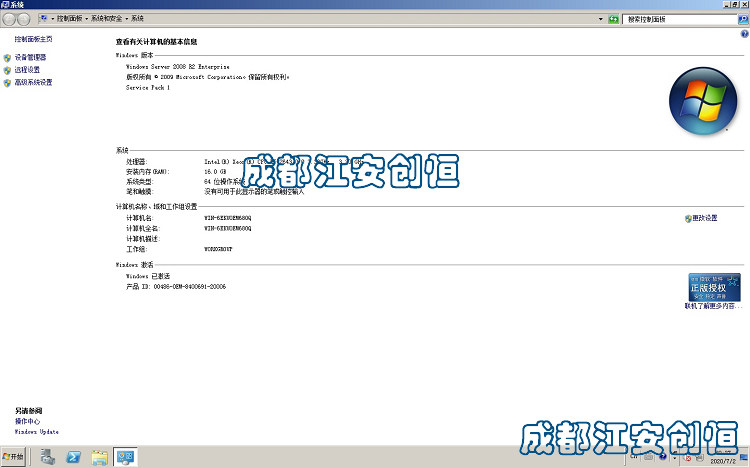Go back with the Back arrow button
750x468 pixels.
point(9,19)
